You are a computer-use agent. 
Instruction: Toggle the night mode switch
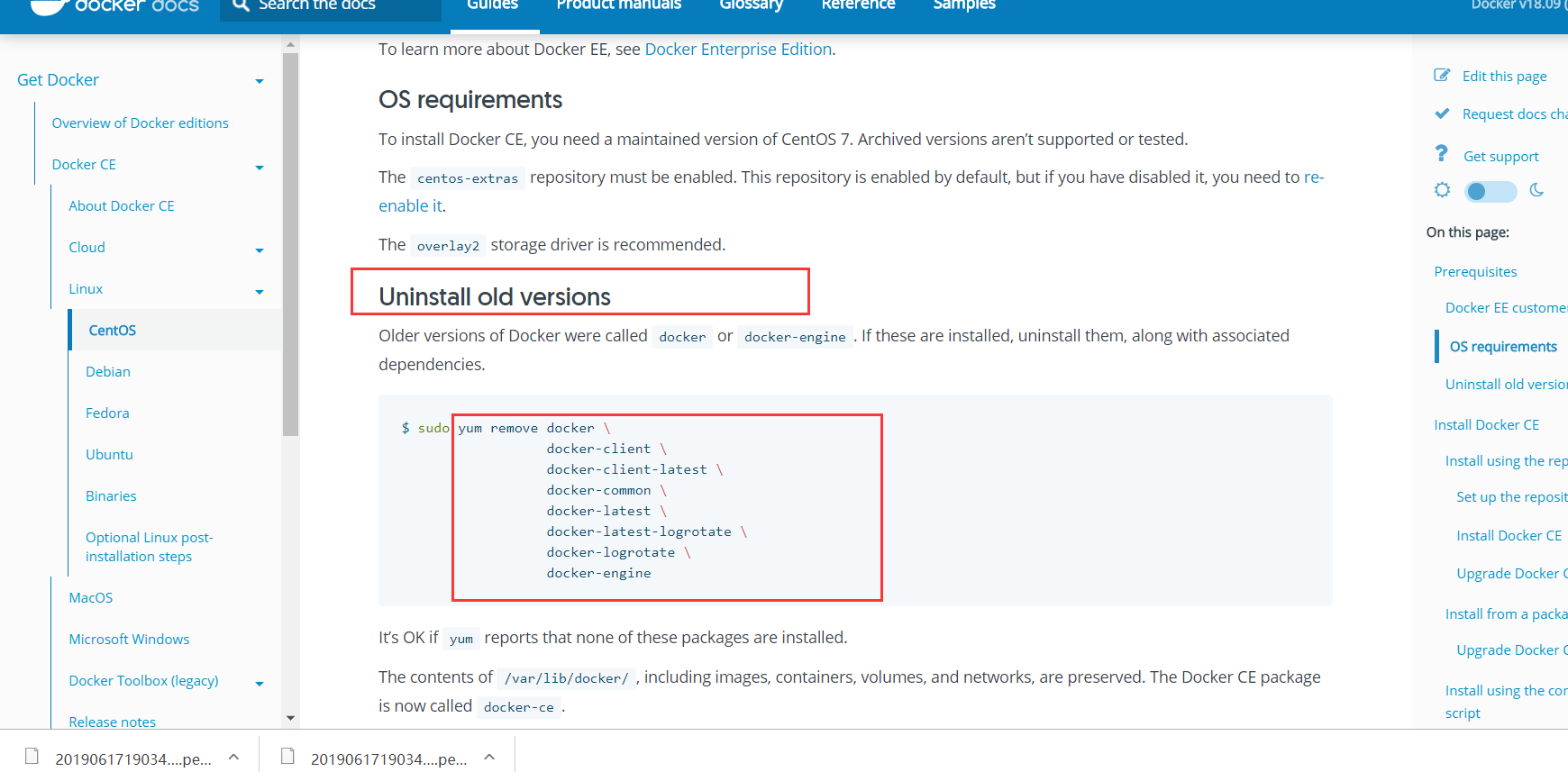point(1491,191)
